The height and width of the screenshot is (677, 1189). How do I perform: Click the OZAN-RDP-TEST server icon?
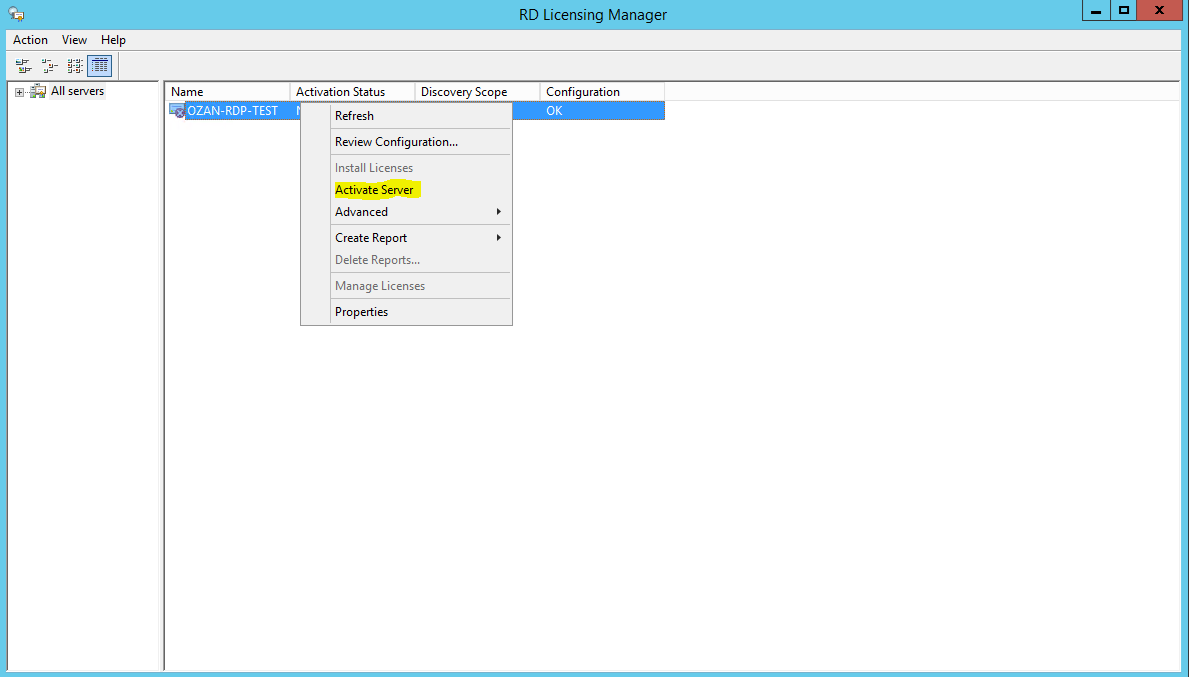click(x=177, y=111)
